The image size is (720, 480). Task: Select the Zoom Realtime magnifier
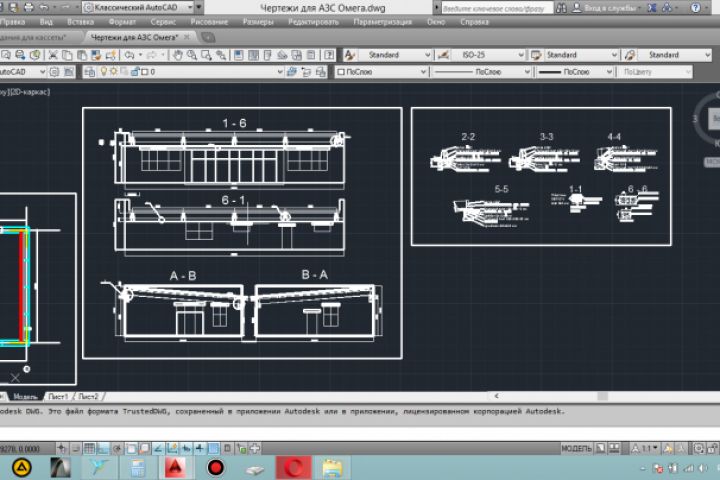tap(191, 55)
